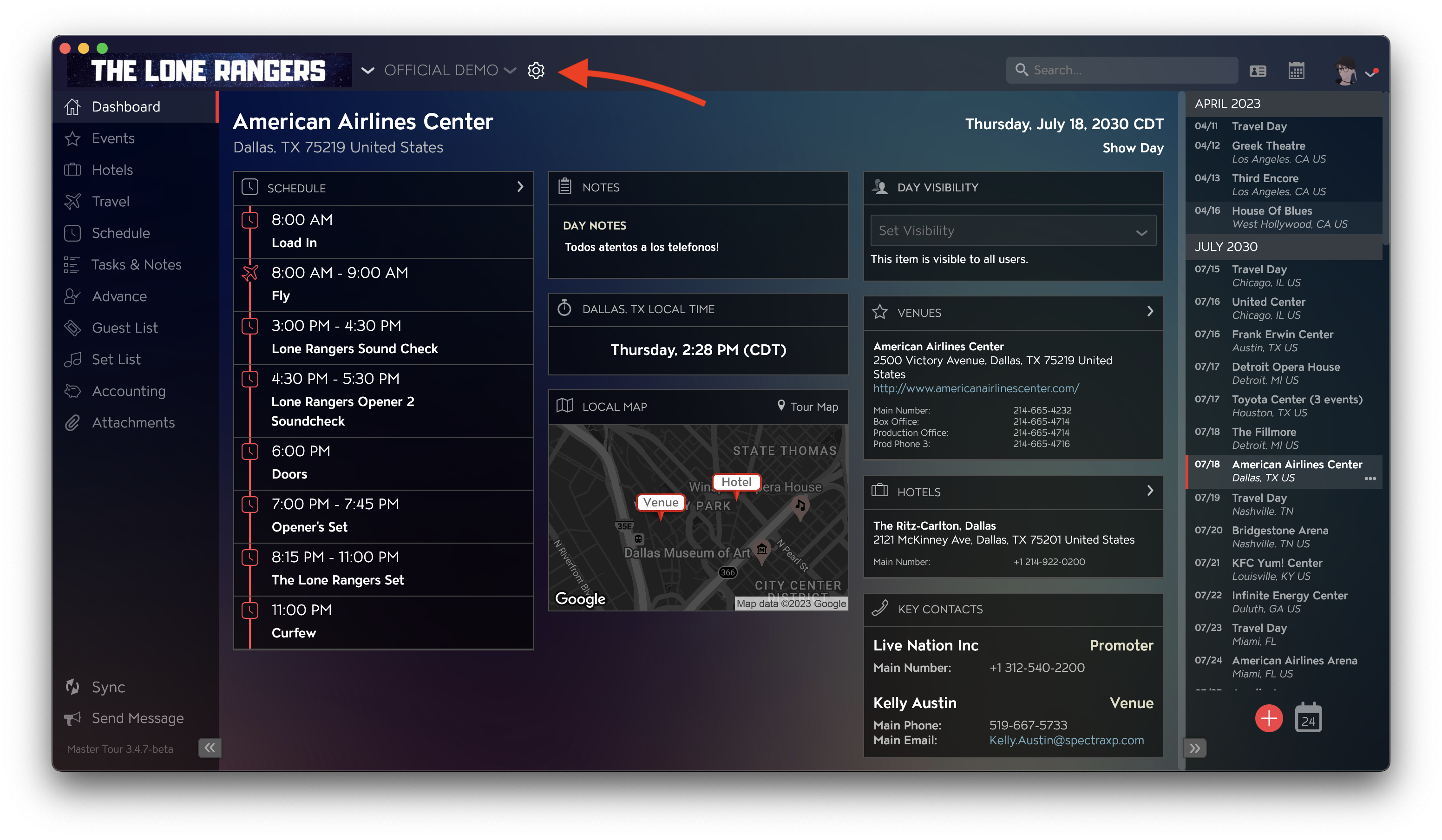The image size is (1442, 840).
Task: Click the Send Message megaphone icon
Action: [72, 718]
